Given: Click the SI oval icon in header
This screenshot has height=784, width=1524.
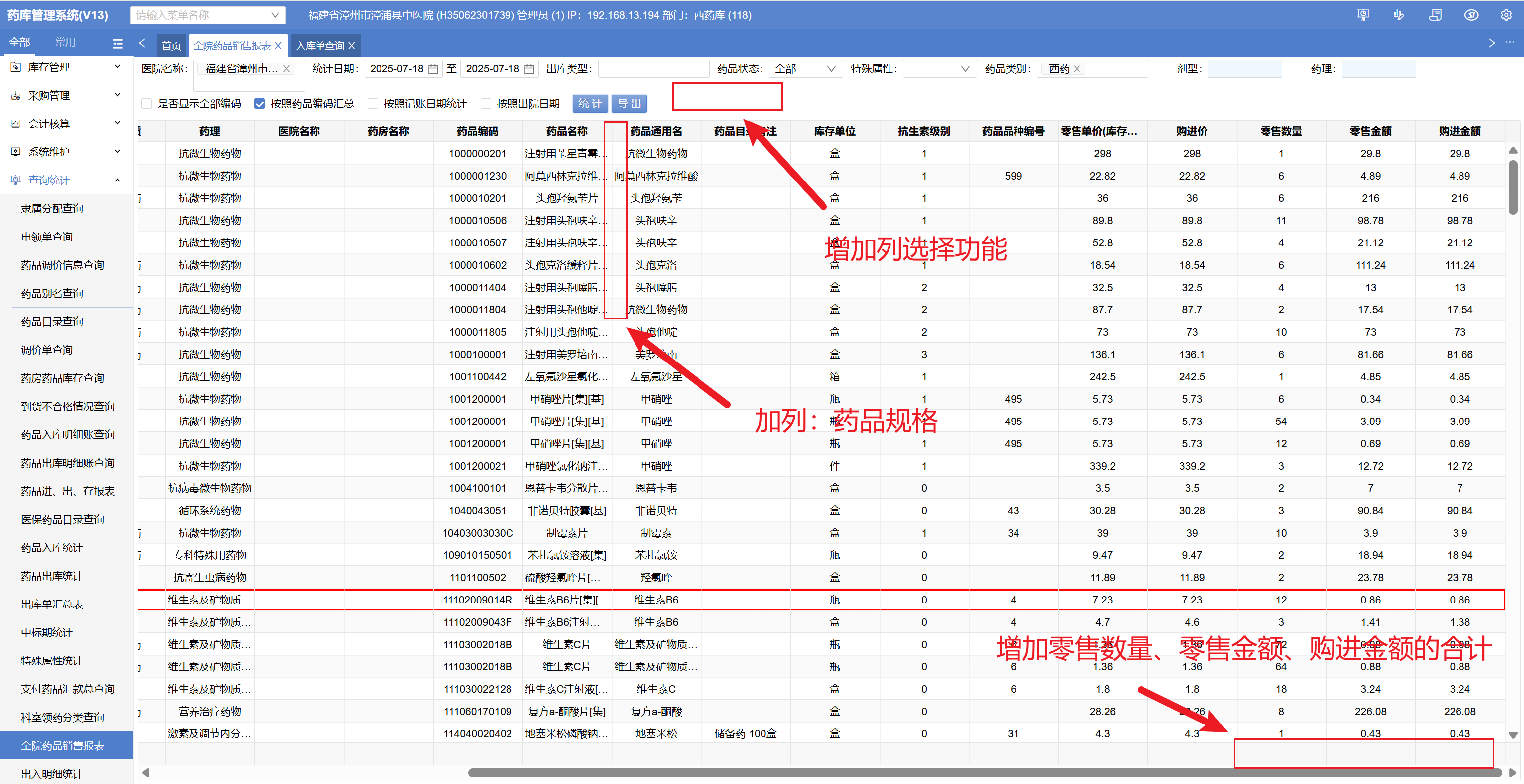Looking at the screenshot, I should coord(1471,15).
